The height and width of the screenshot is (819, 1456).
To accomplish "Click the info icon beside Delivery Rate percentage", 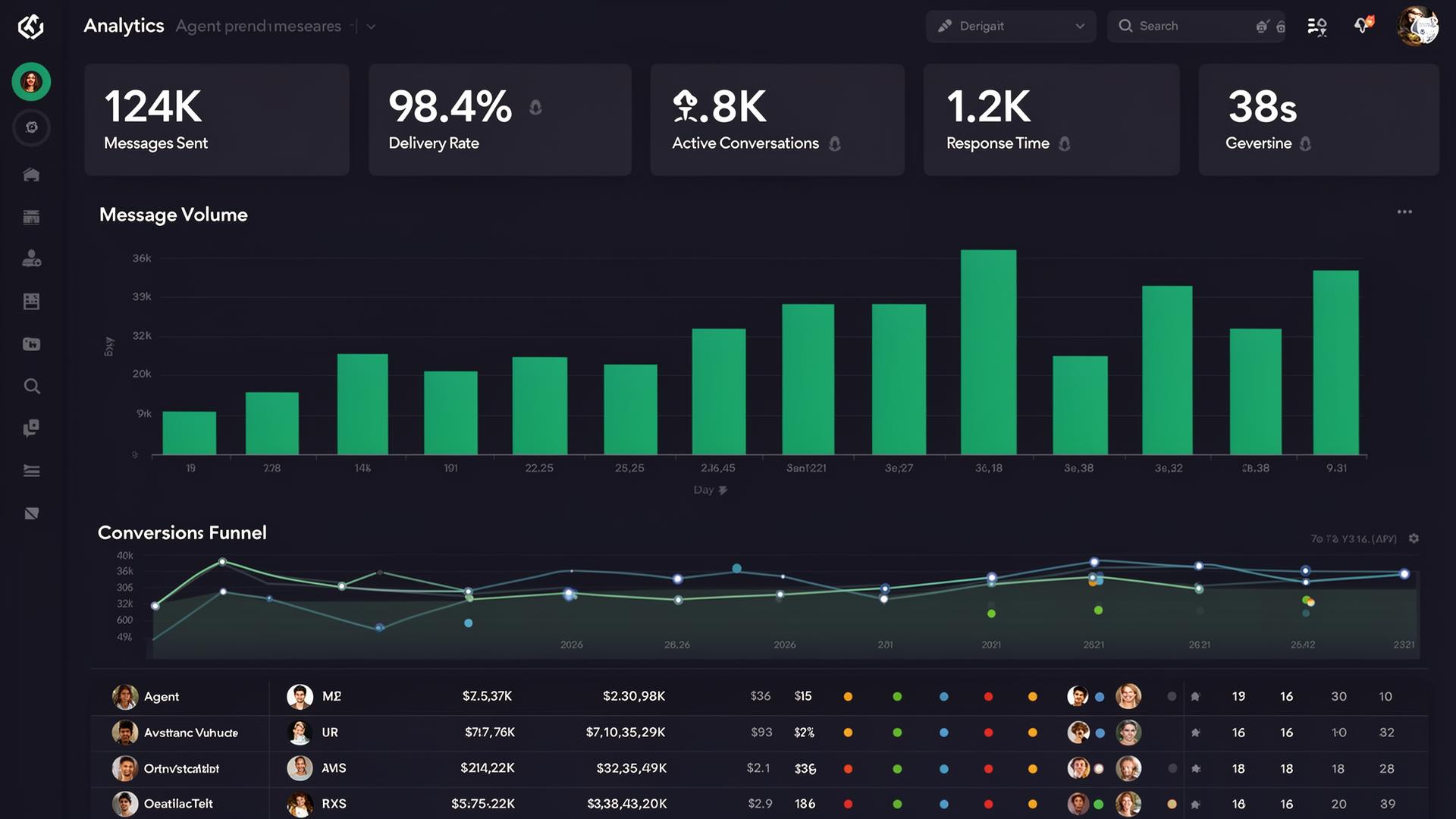I will pyautogui.click(x=535, y=107).
